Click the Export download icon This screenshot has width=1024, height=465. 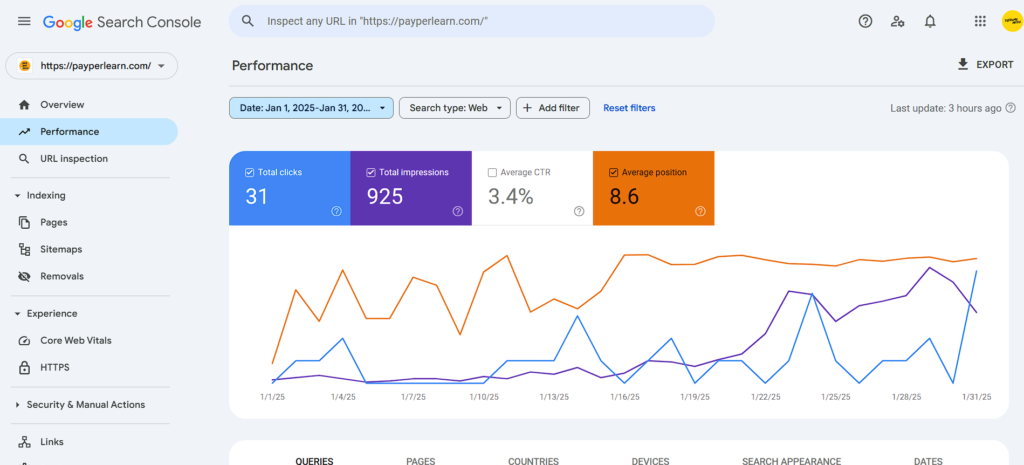coord(963,64)
